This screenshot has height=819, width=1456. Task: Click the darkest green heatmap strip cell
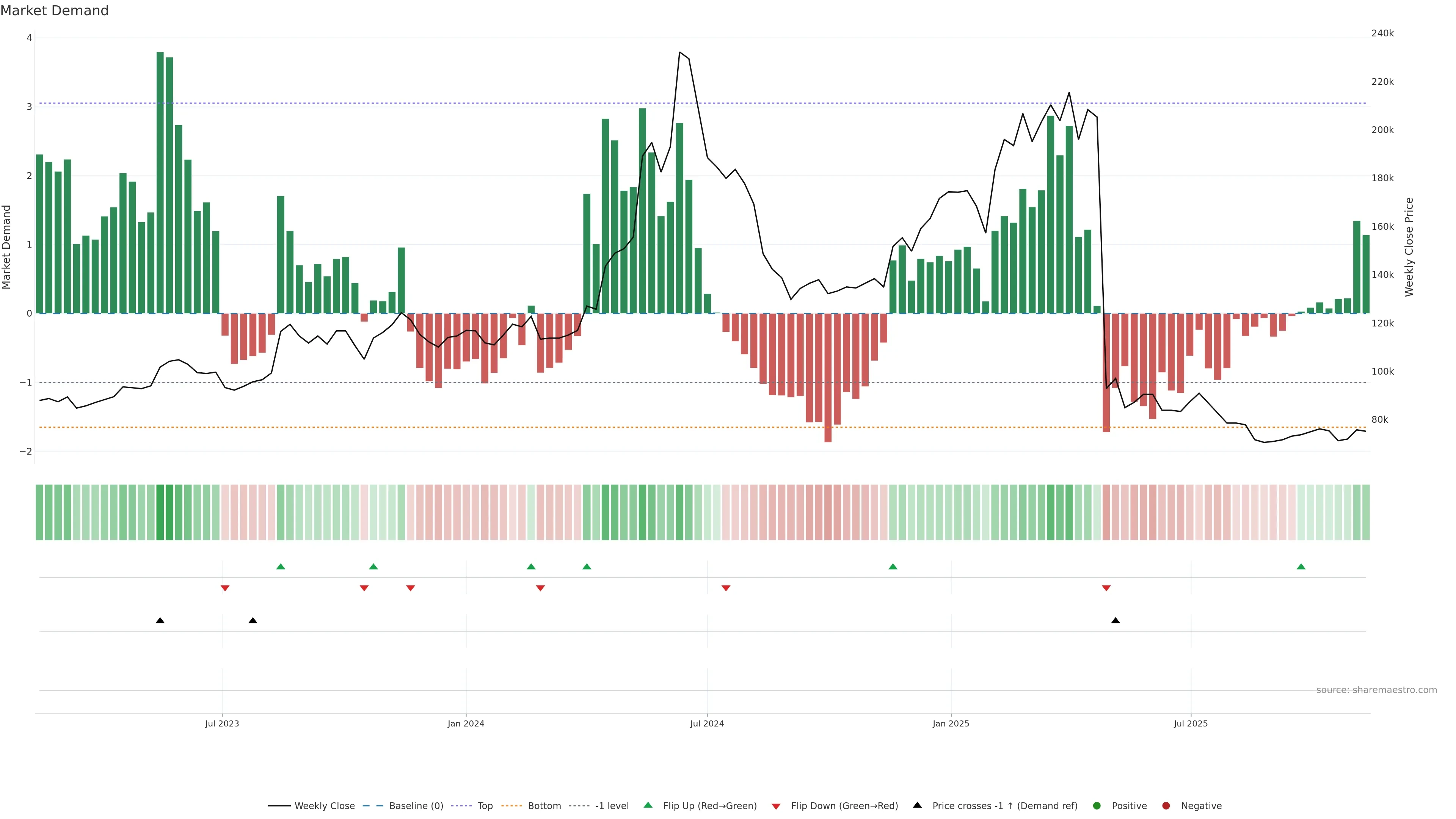coord(160,512)
